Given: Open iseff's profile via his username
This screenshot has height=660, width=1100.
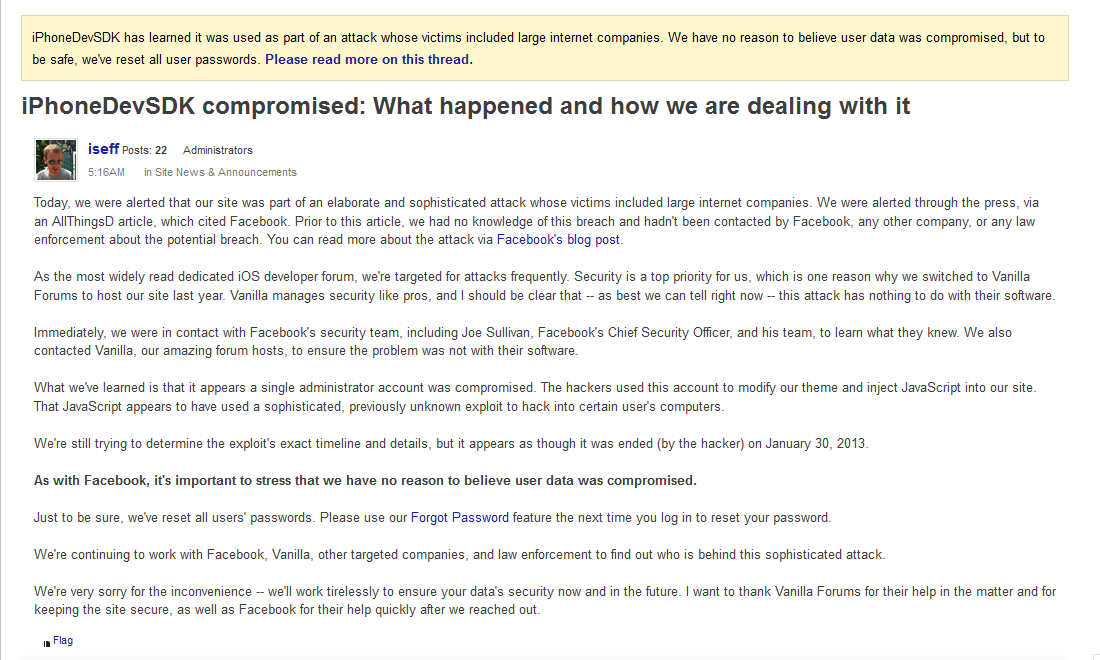Looking at the screenshot, I should pyautogui.click(x=103, y=148).
